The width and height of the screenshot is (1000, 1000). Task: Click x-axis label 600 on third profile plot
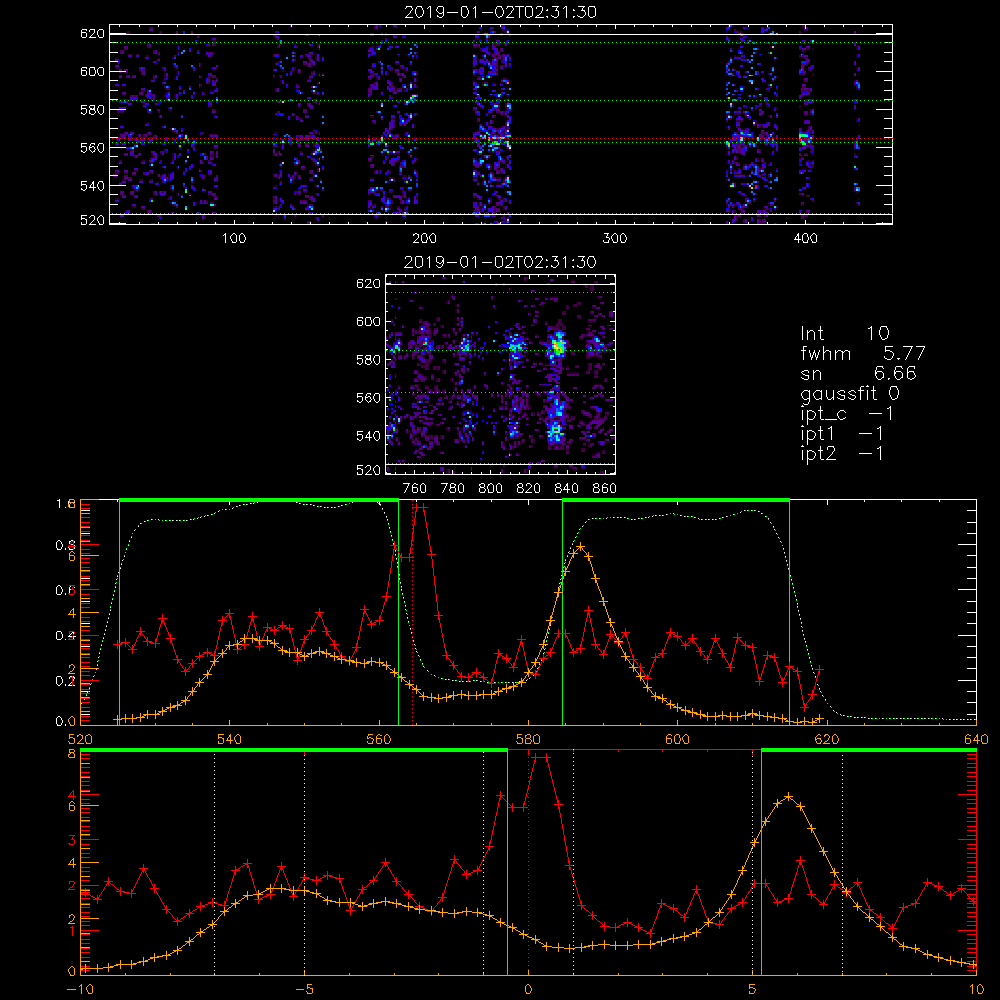point(678,739)
